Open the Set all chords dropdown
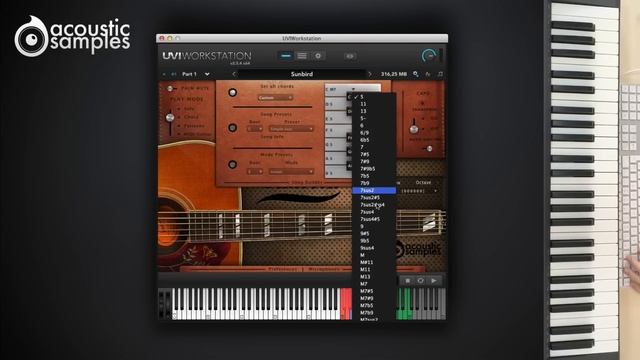The width and height of the screenshot is (640, 360). pyautogui.click(x=275, y=98)
